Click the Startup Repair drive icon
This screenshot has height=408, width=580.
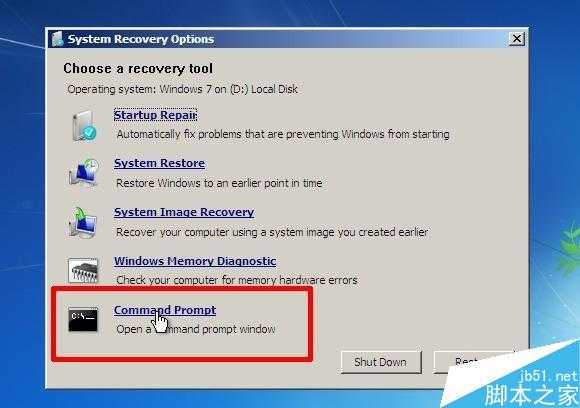tap(84, 126)
